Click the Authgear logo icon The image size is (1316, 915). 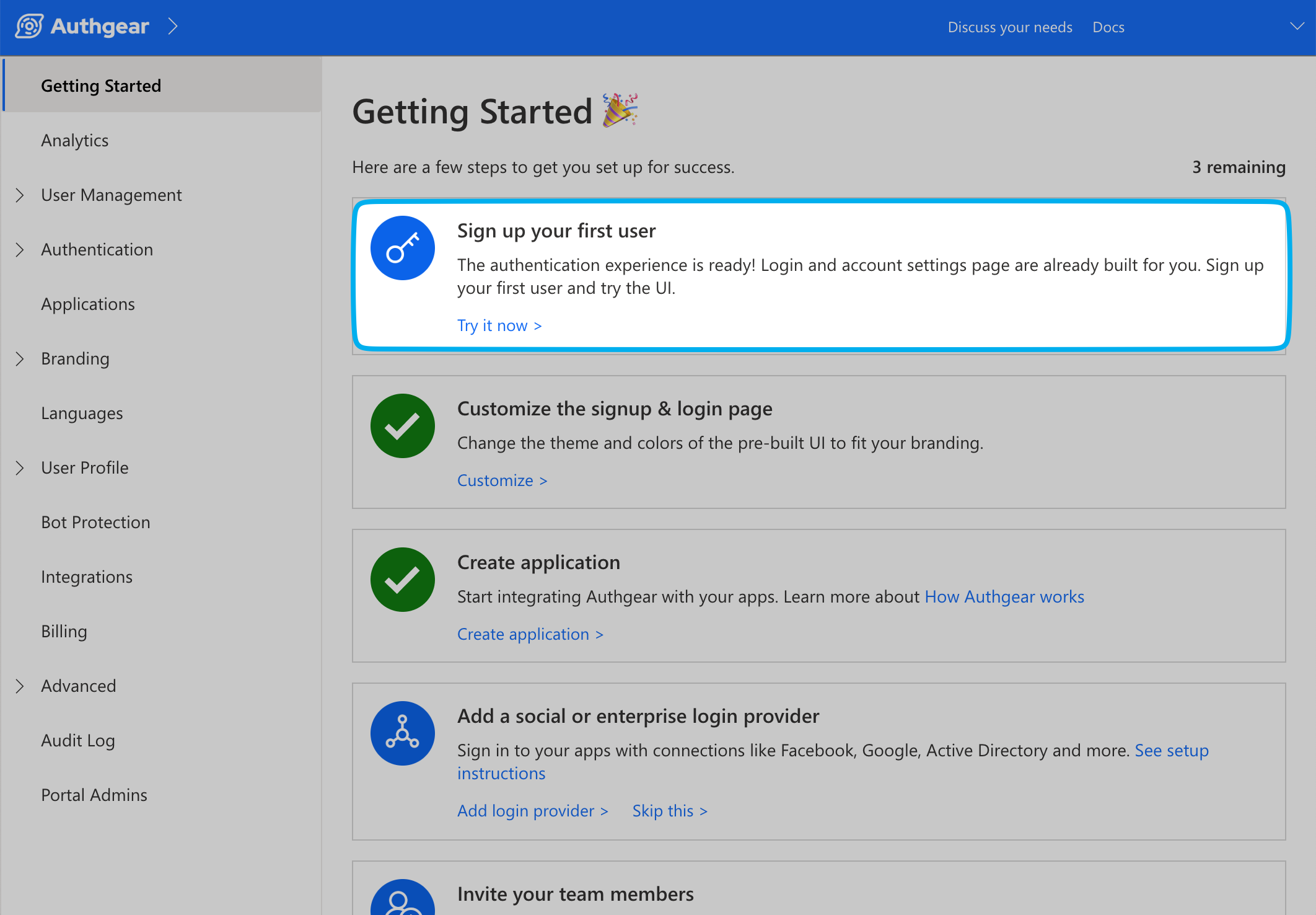[x=29, y=27]
